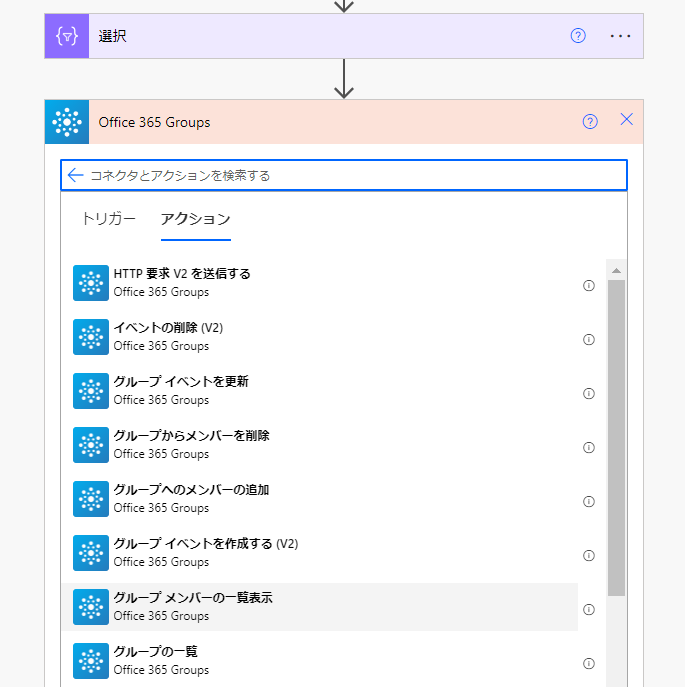Show info for イベントの削除 (V2)
685x687 pixels.
click(589, 340)
